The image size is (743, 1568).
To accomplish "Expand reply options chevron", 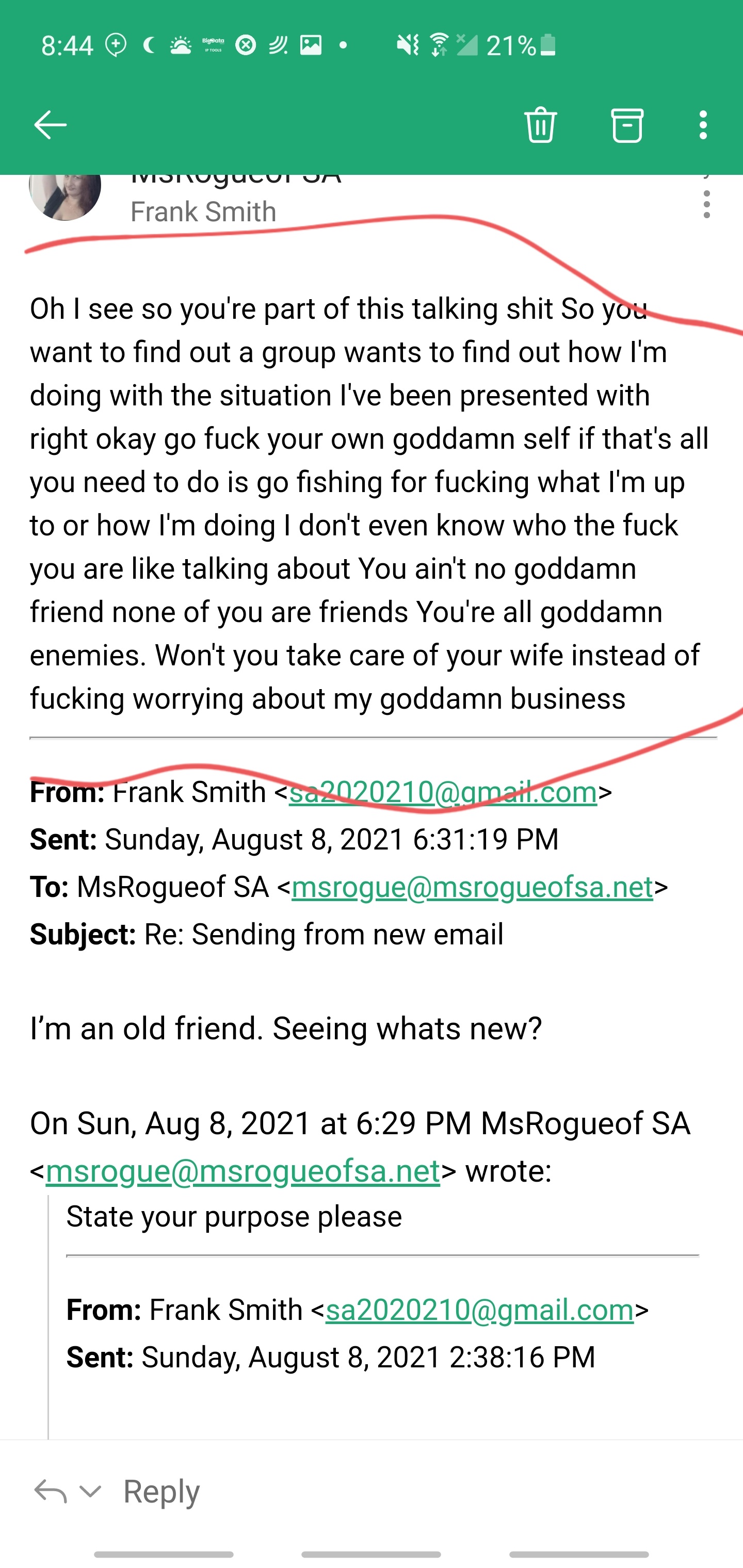I will coord(90,1491).
